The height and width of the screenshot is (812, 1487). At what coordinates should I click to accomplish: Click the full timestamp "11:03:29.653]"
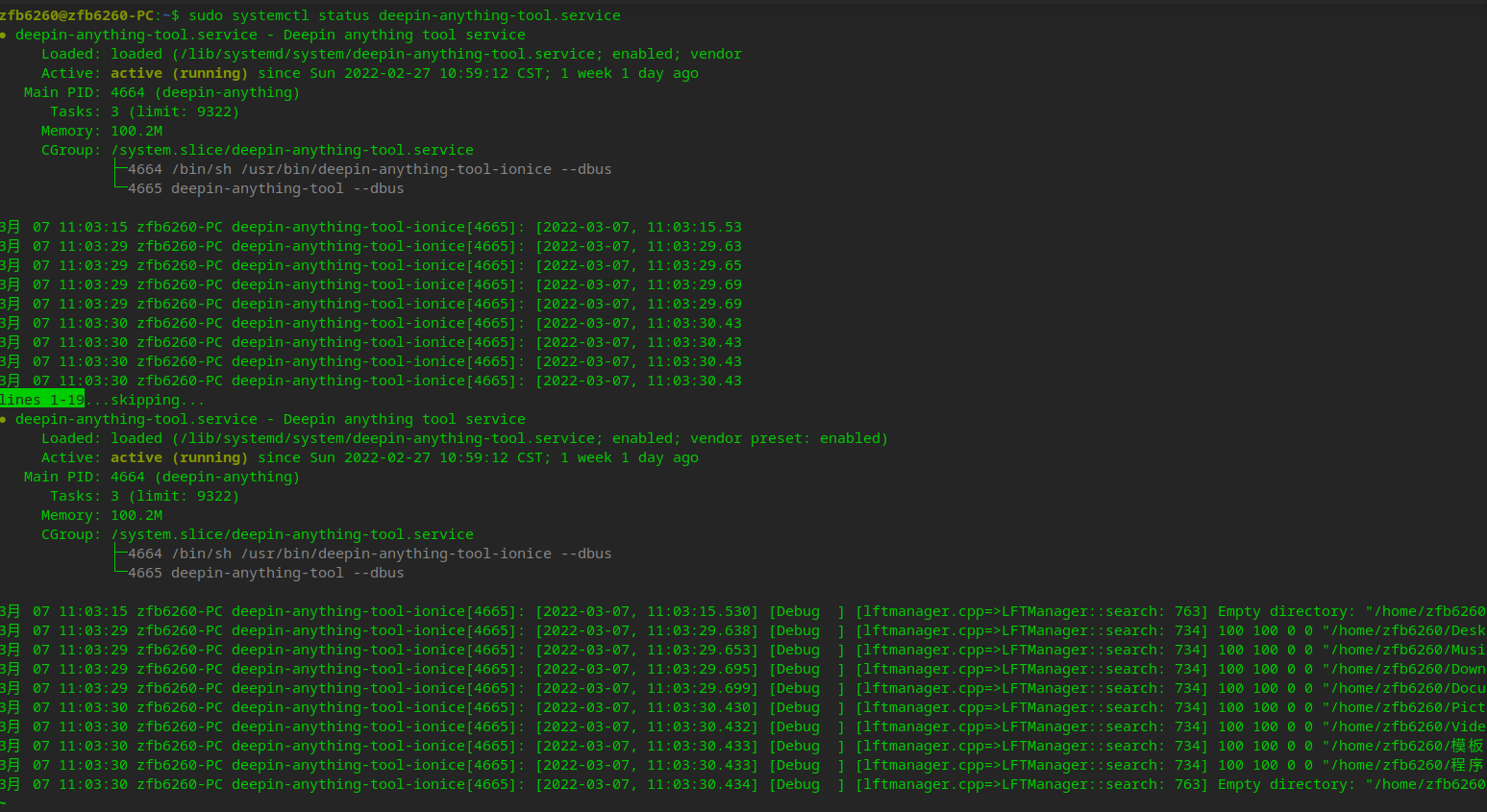pyautogui.click(x=703, y=650)
